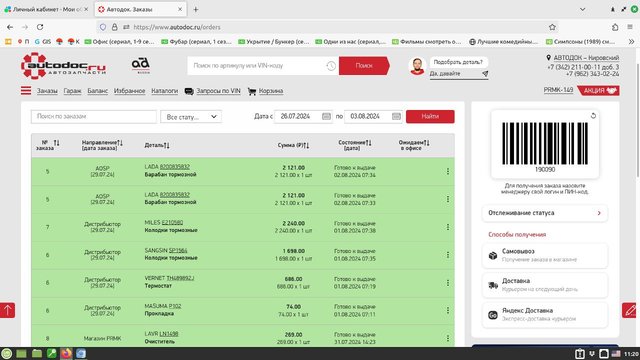Image resolution: width=640 pixels, height=360 pixels.
Task: Select the Доставка courier option
Action: (544, 285)
